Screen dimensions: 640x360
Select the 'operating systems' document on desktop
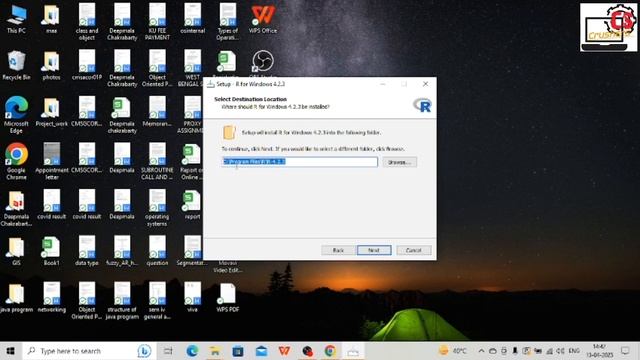point(157,208)
